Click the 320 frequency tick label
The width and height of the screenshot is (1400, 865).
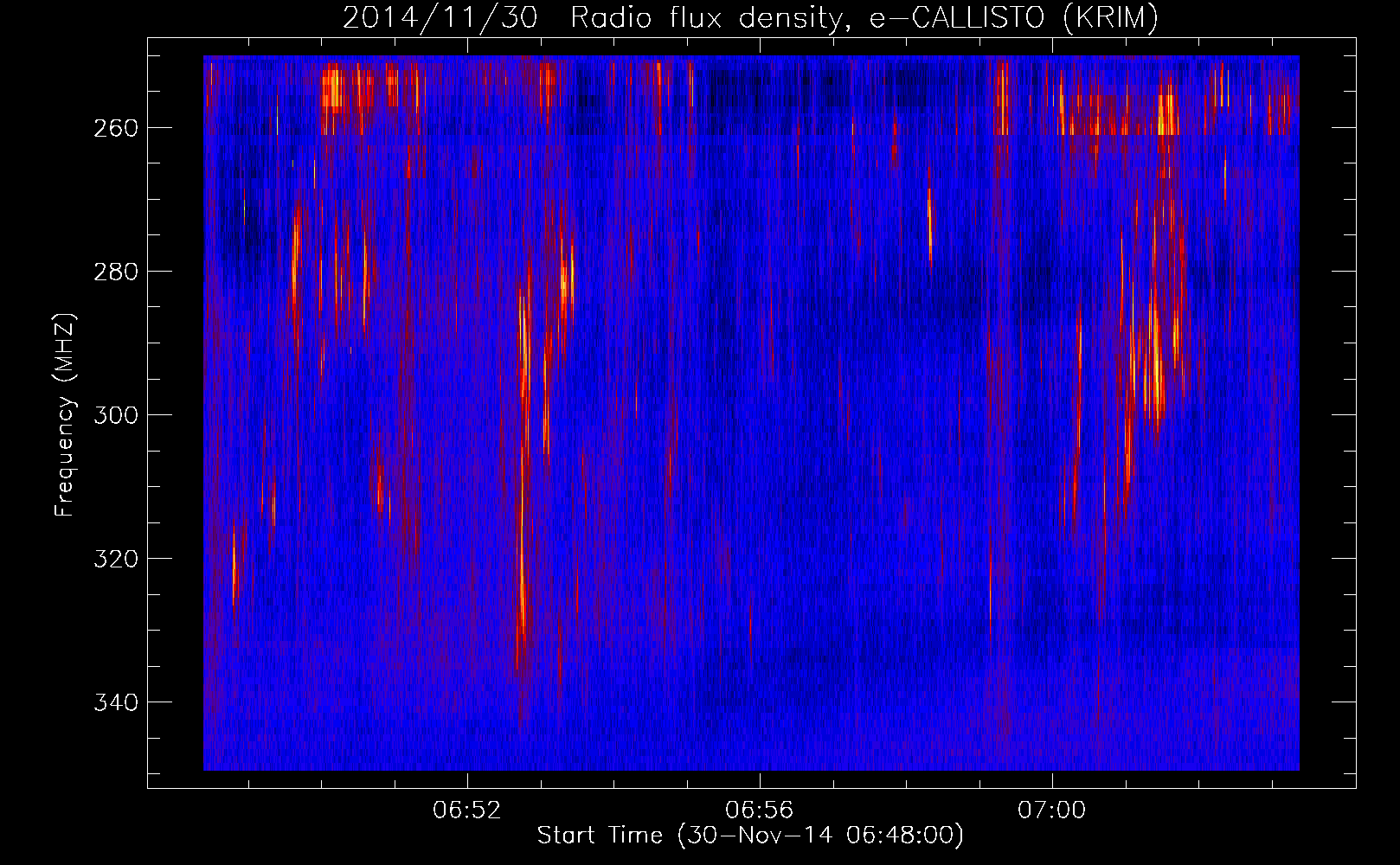(116, 559)
